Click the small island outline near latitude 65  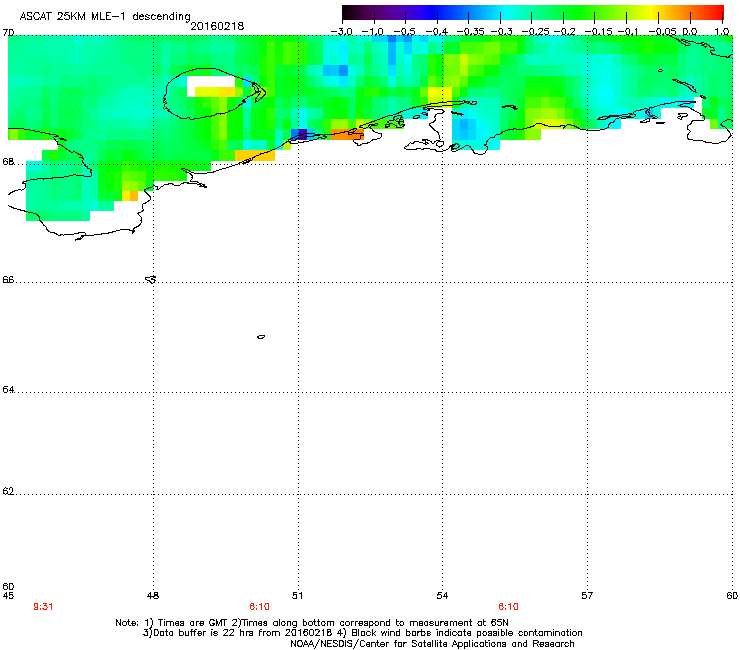[261, 337]
